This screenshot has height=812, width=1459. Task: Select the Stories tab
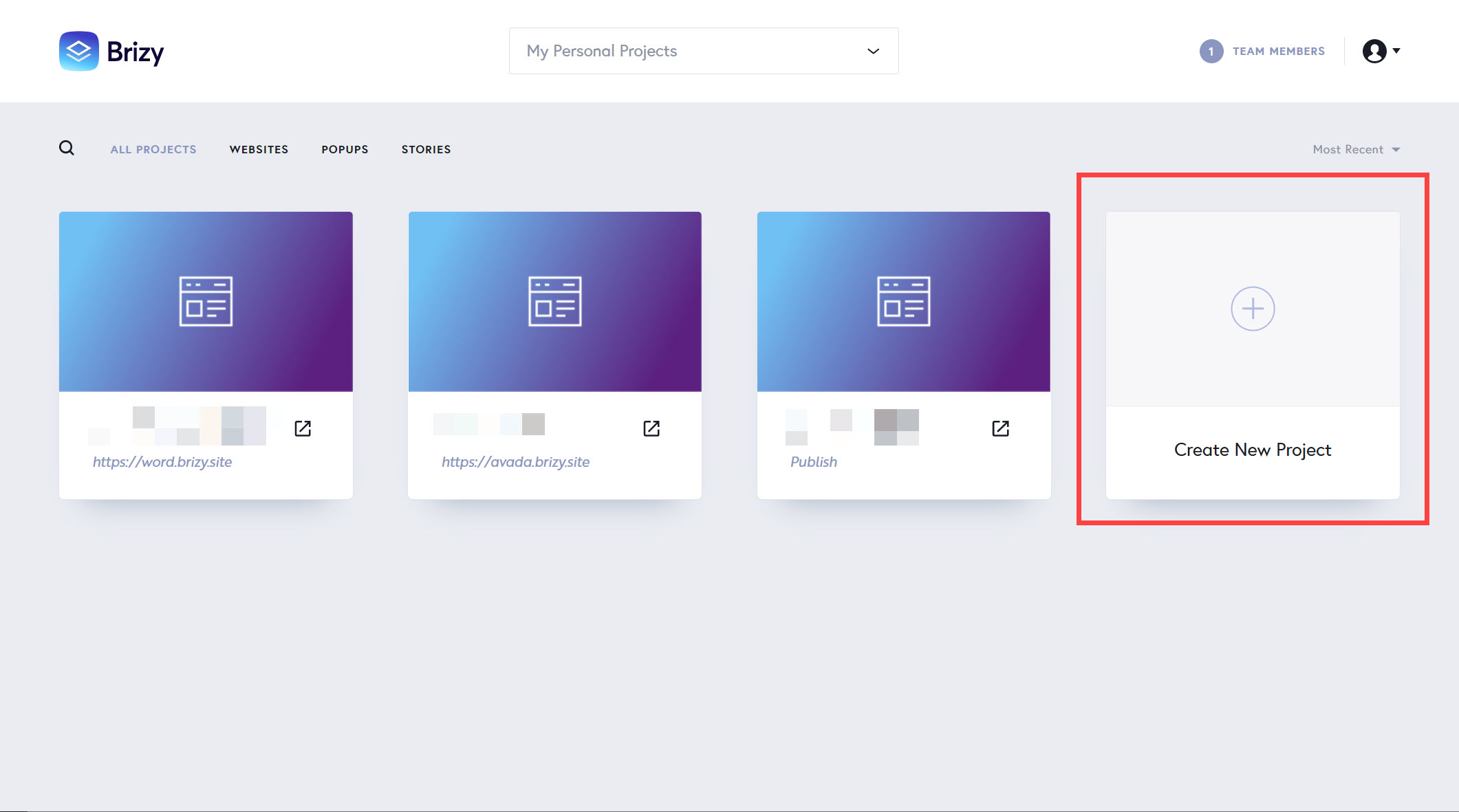click(x=426, y=149)
